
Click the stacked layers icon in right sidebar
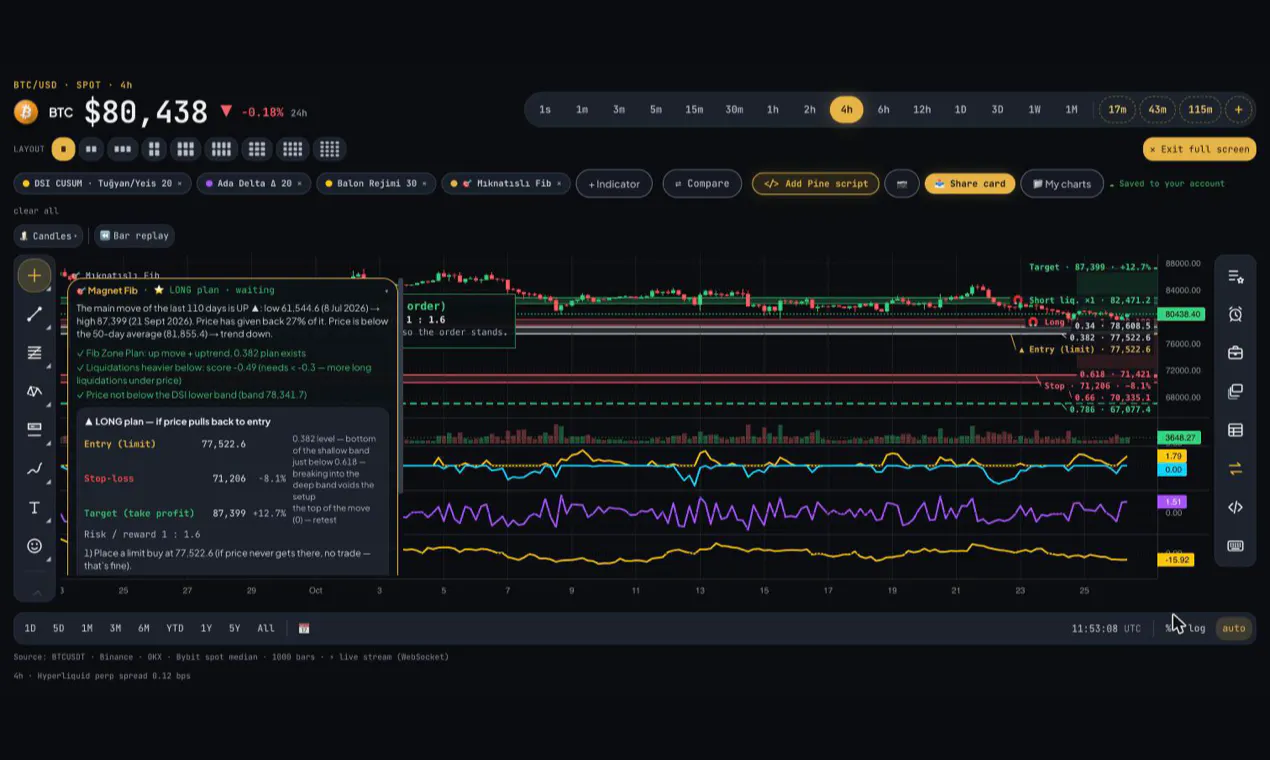point(1235,391)
